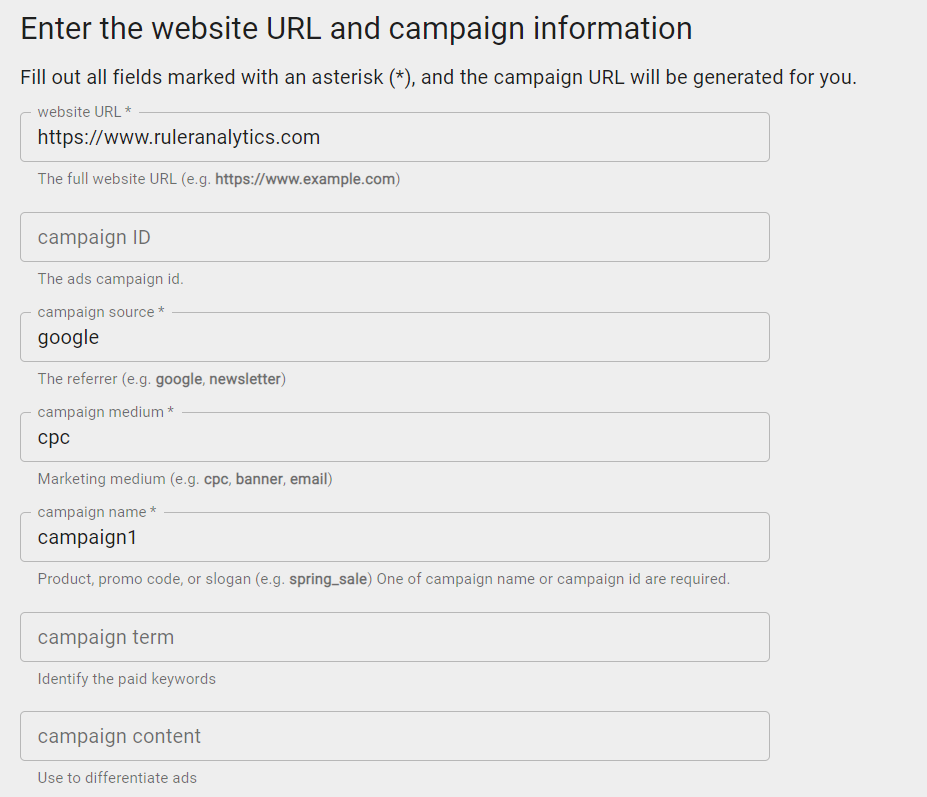Viewport: 927px width, 797px height.
Task: Click into the campaign content field
Action: click(394, 736)
